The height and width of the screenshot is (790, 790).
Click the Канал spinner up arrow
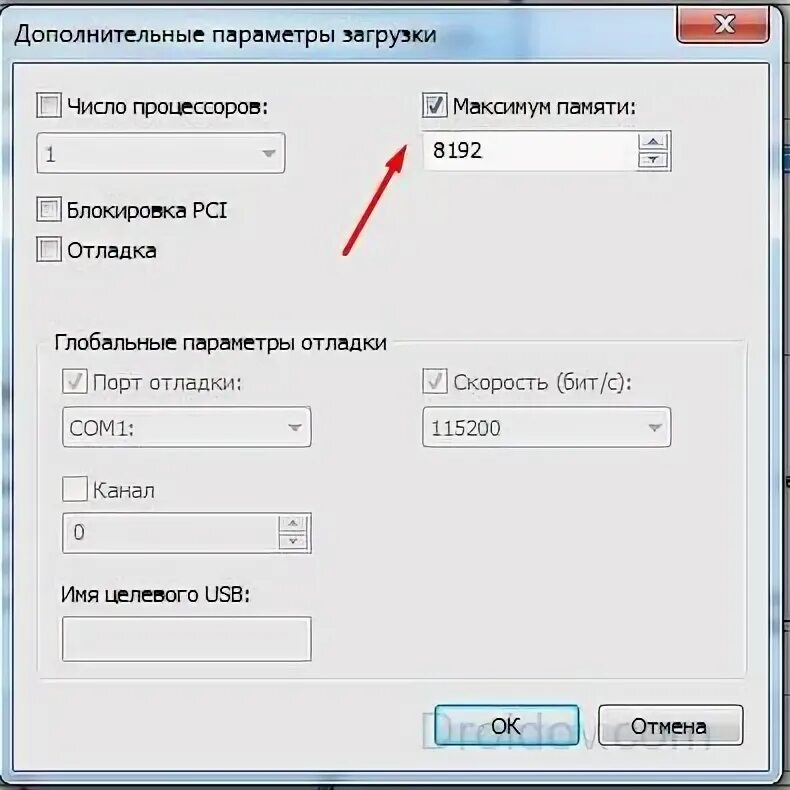293,523
